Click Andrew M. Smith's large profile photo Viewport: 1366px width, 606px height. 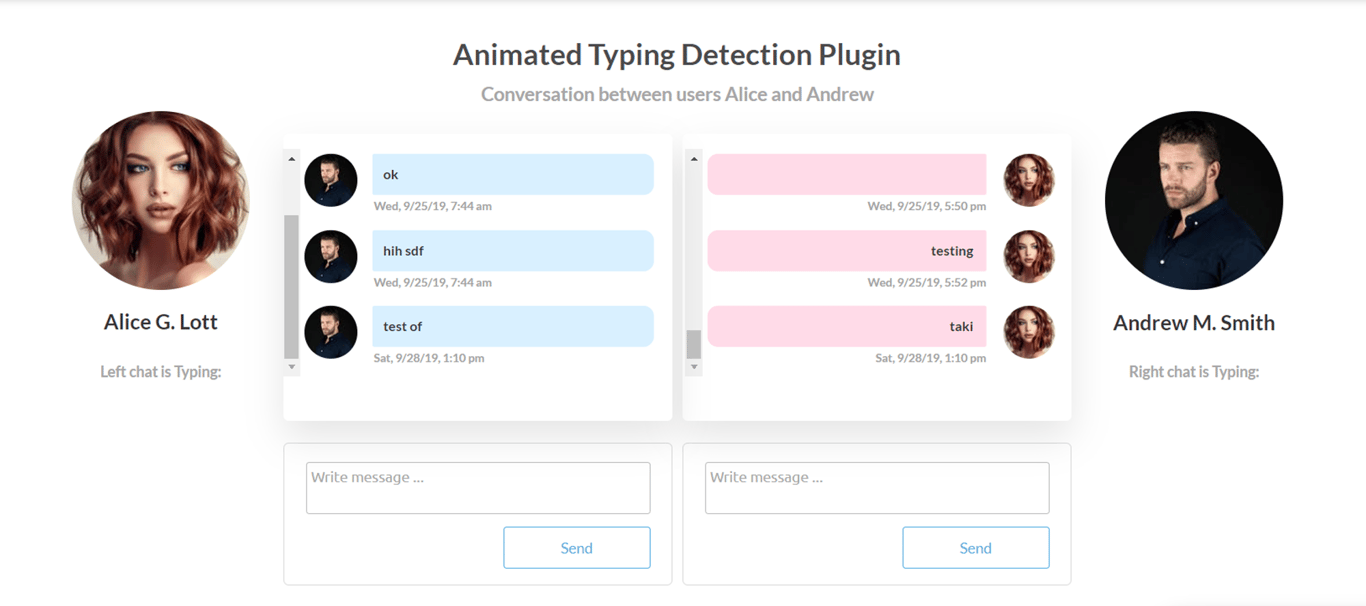coord(1194,200)
